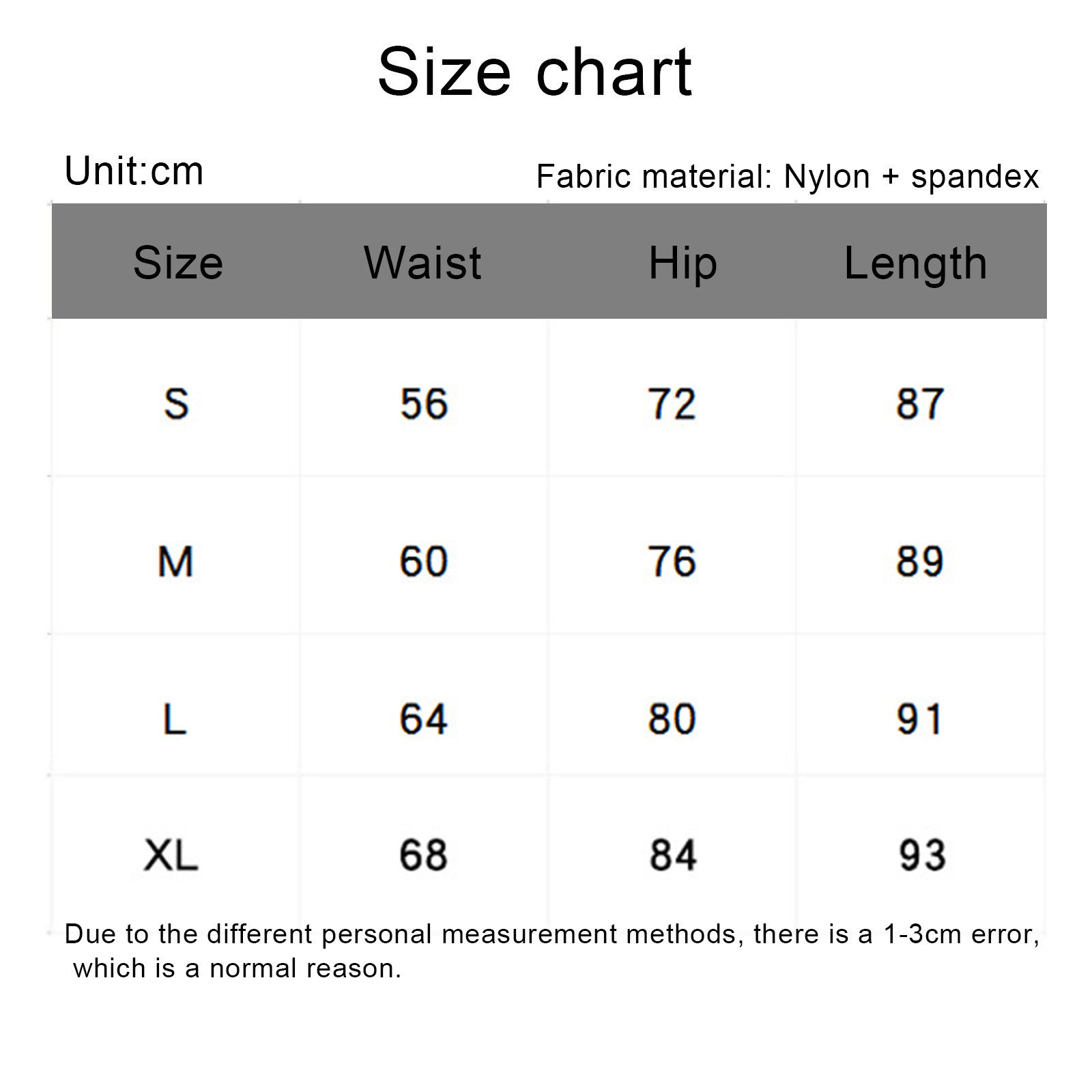Click hip value 72 in S row
The width and height of the screenshot is (1092, 1092).
[672, 403]
